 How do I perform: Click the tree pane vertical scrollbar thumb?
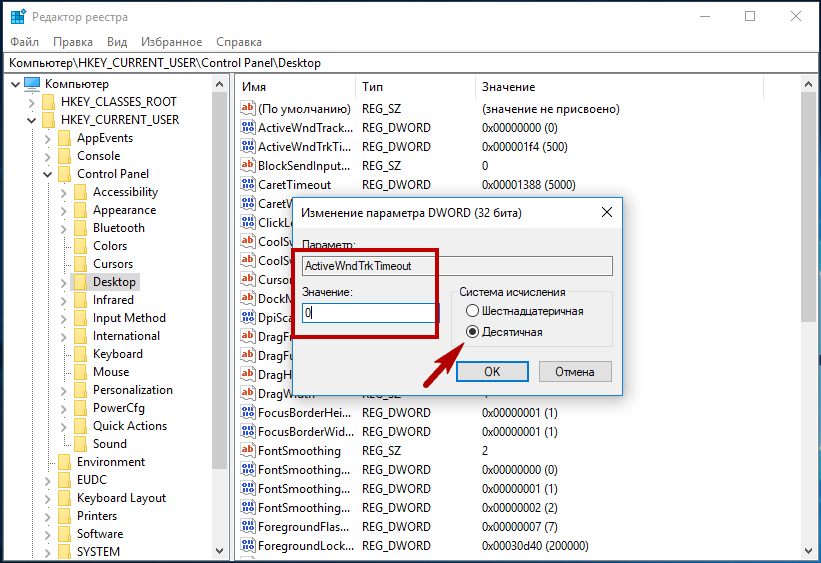coord(219,281)
